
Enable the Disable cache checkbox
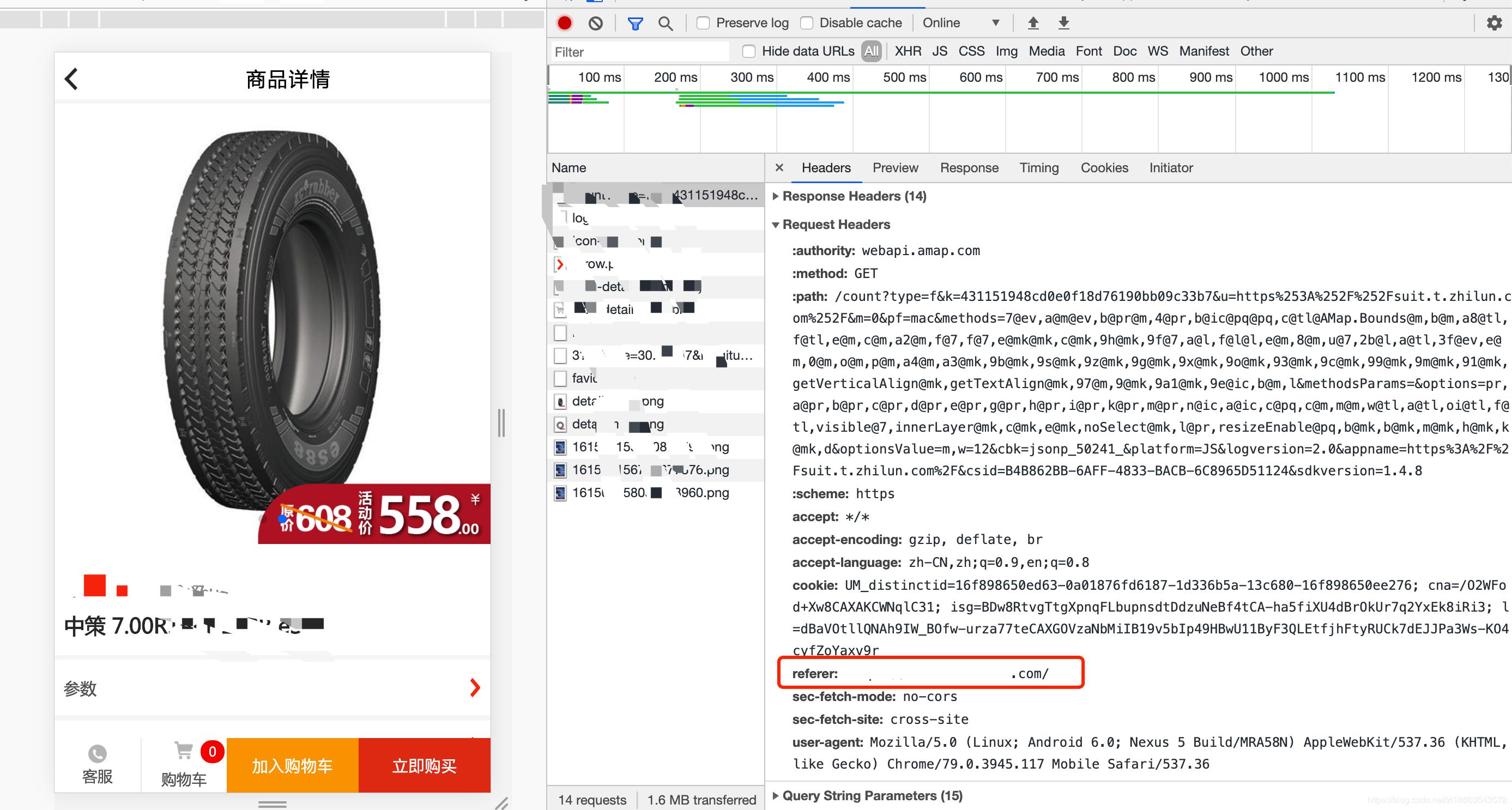tap(808, 22)
